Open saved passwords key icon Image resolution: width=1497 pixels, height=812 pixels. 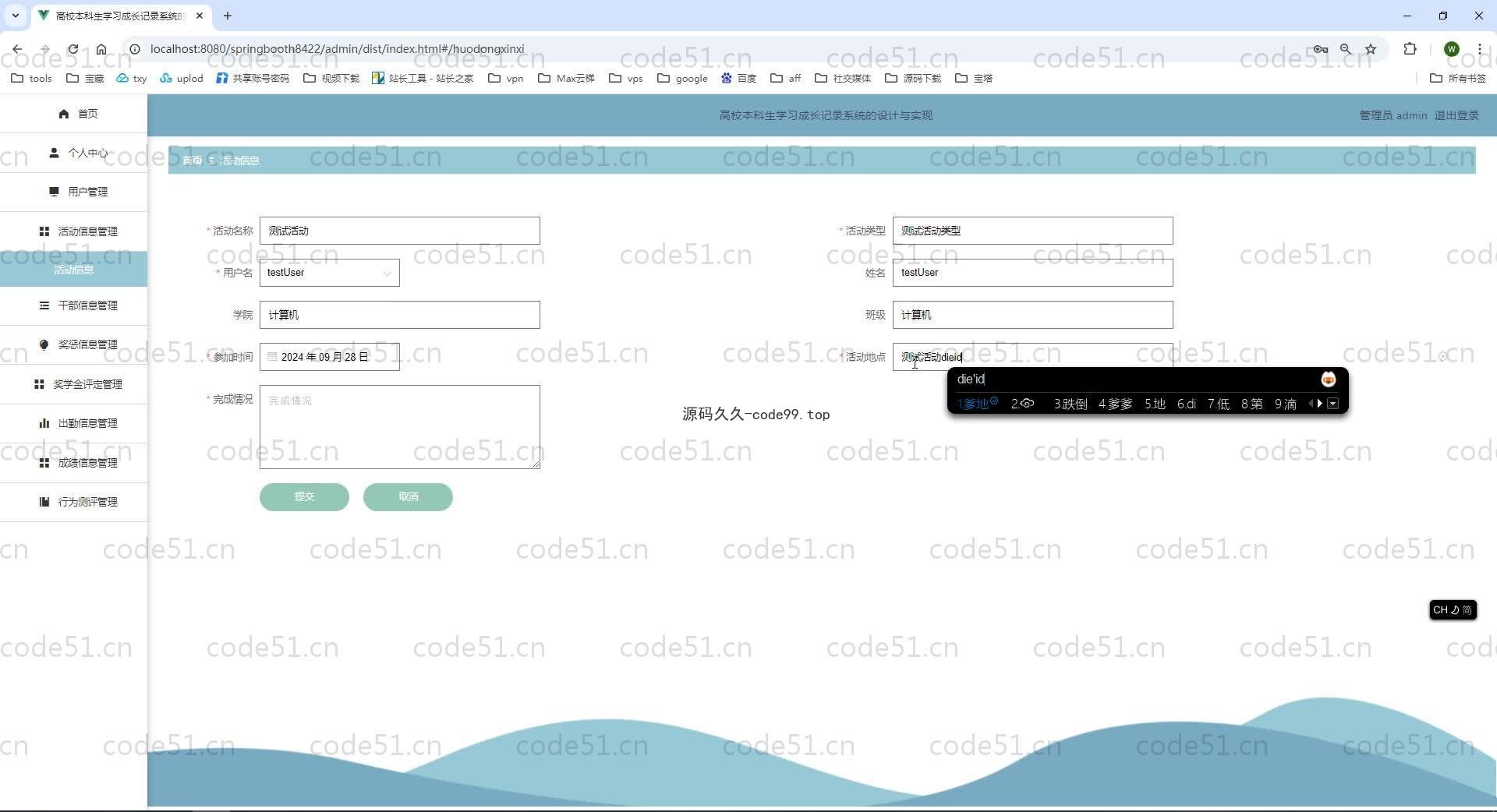point(1320,49)
